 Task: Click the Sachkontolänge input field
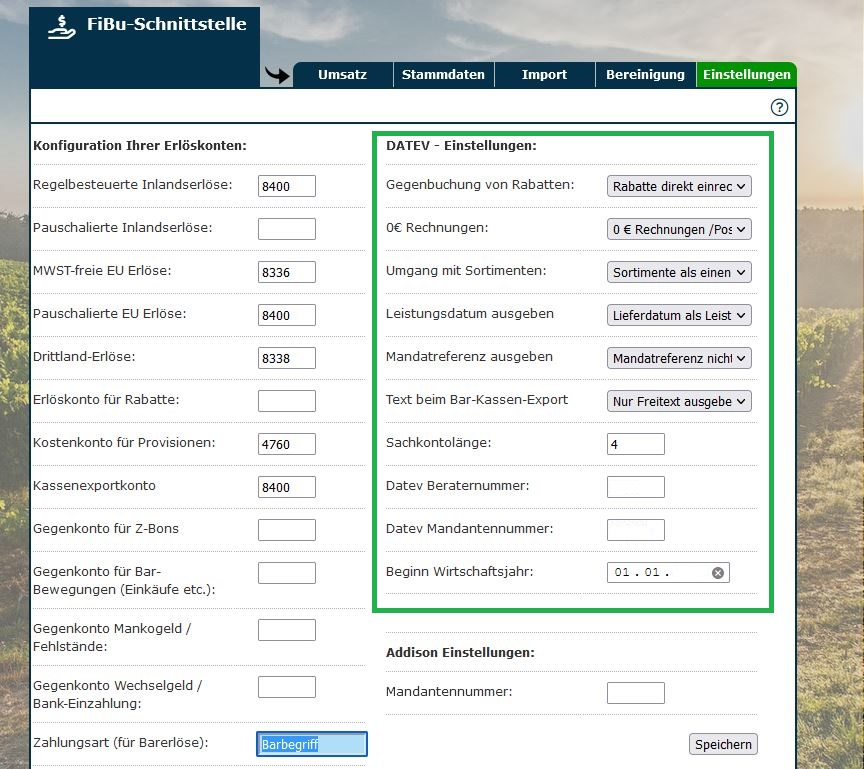pyautogui.click(x=635, y=444)
